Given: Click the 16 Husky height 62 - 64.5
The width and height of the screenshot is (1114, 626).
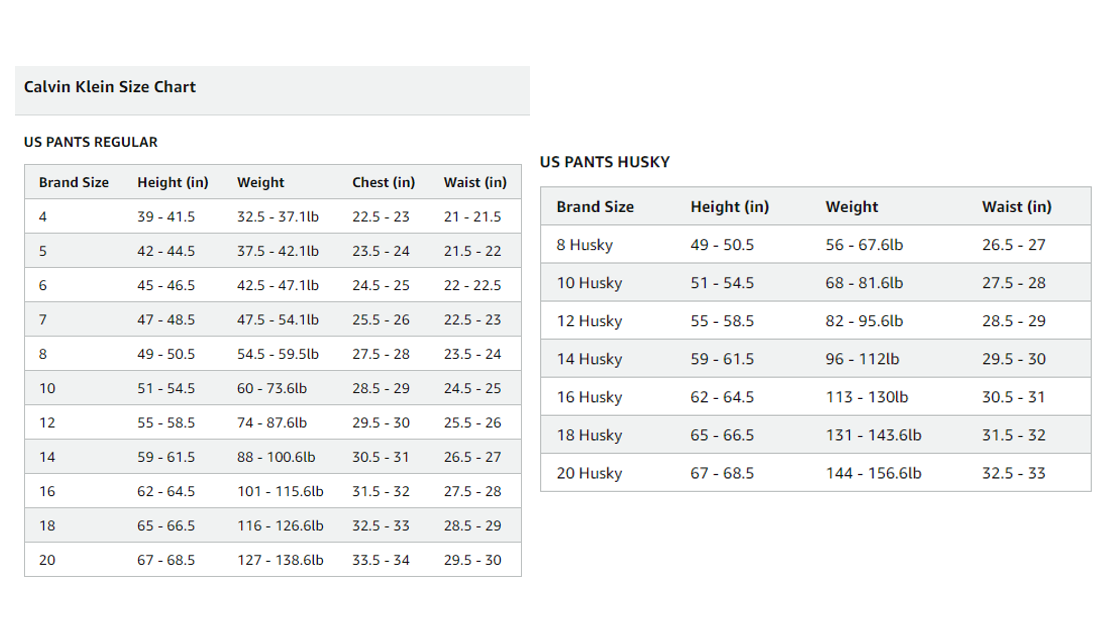Looking at the screenshot, I should [723, 397].
